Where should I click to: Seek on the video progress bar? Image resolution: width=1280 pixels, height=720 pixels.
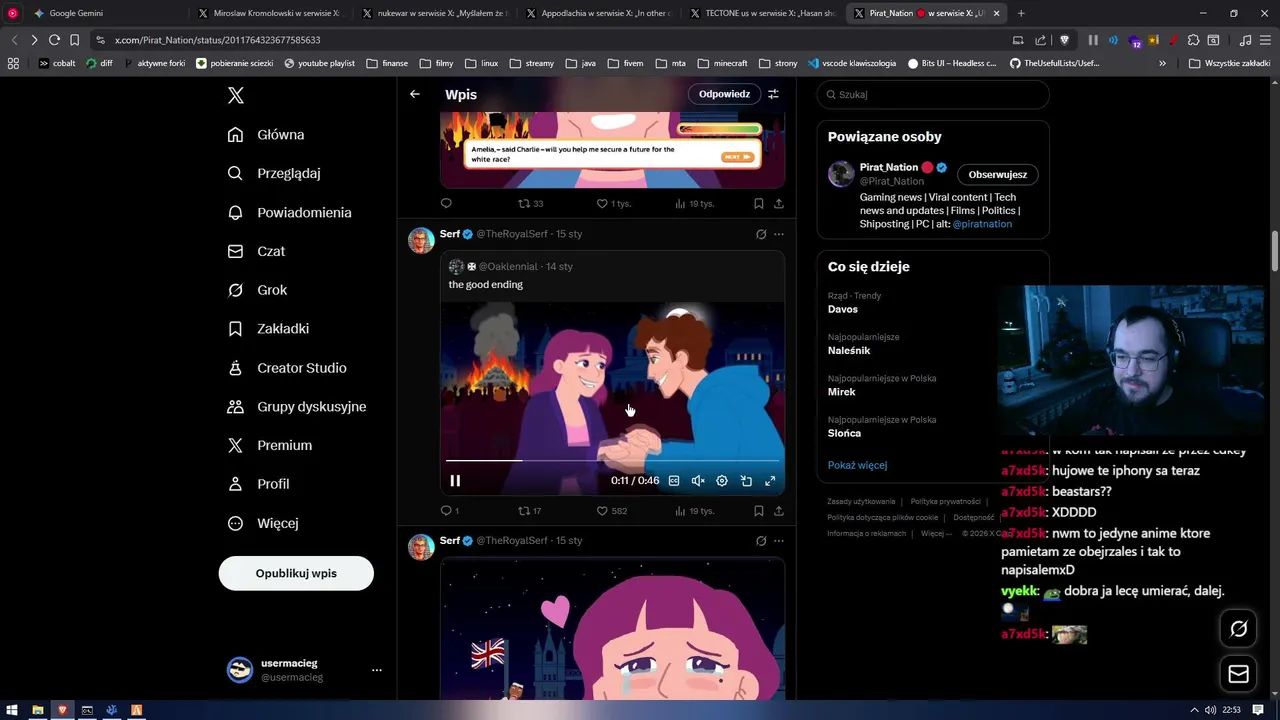612,461
